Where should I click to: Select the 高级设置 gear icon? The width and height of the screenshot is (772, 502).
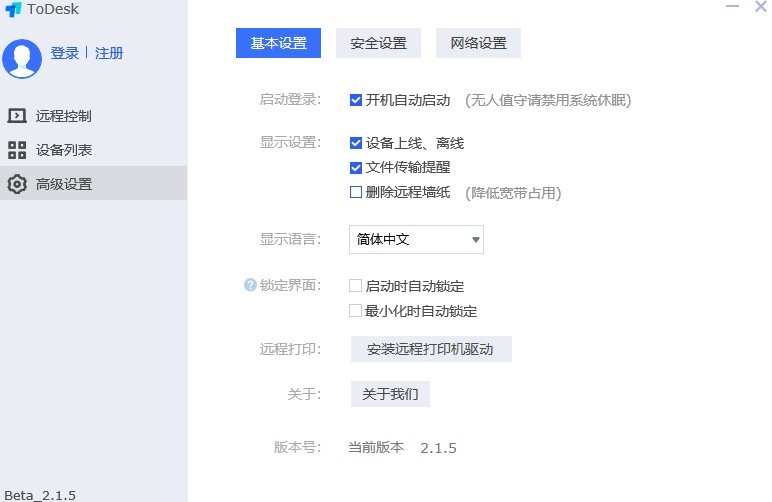(16, 184)
